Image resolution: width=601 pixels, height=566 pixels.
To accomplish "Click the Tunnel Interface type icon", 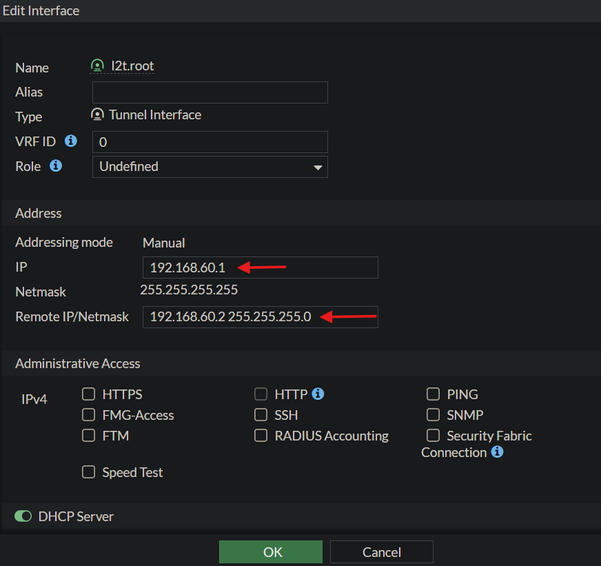I will [97, 115].
